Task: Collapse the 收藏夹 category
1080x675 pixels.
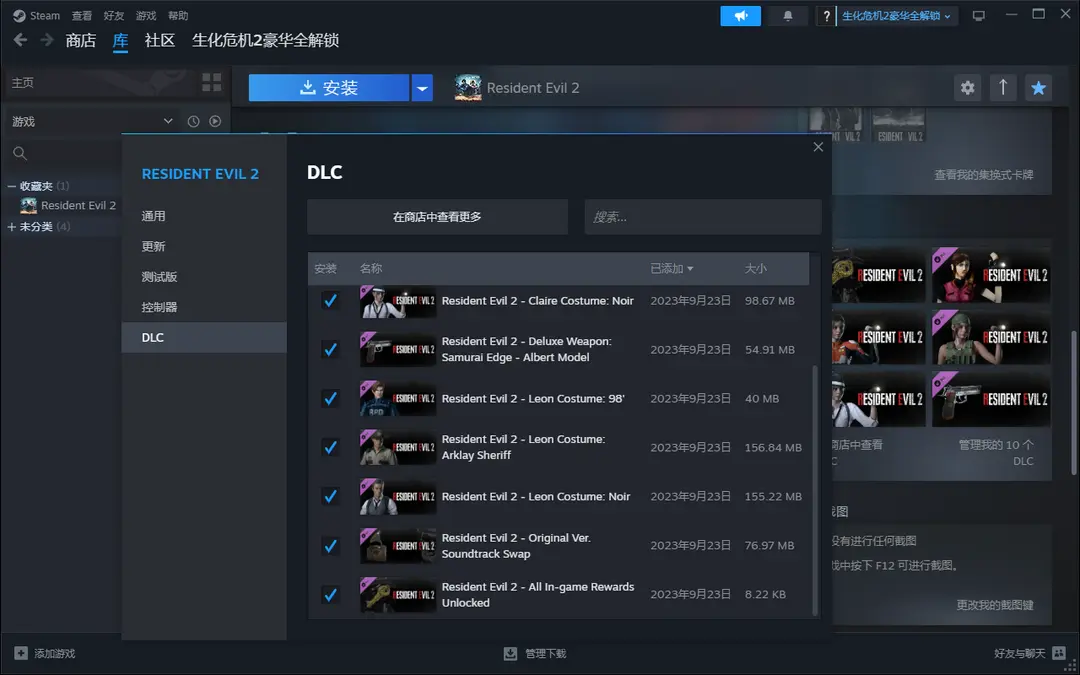Action: tap(12, 186)
